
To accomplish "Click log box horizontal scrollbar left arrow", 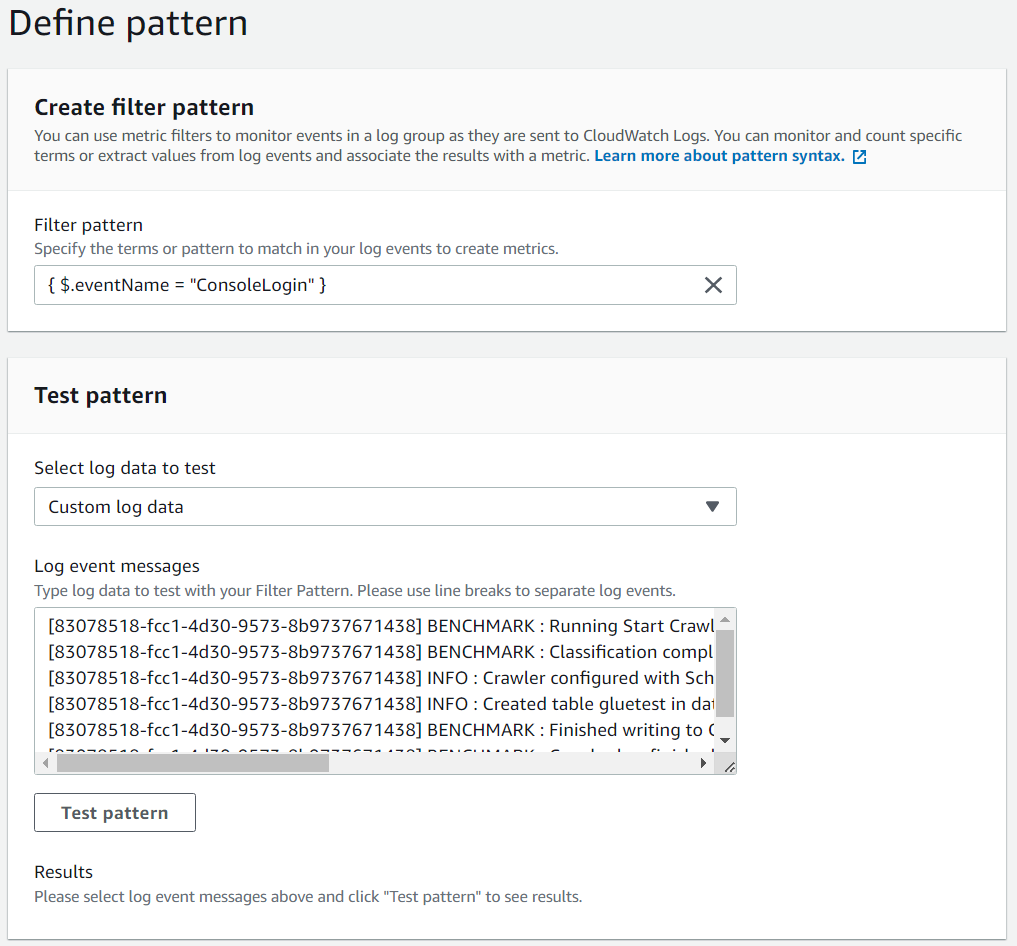I will 45,763.
